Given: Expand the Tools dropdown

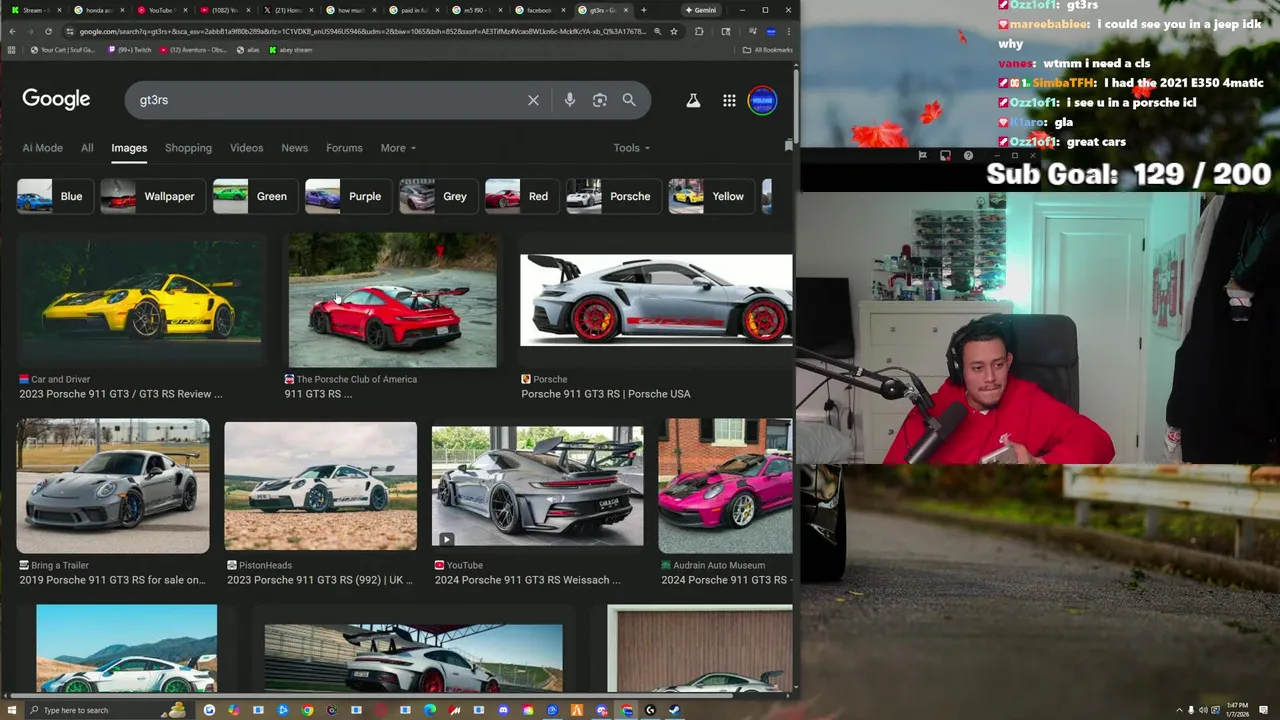Looking at the screenshot, I should [632, 148].
